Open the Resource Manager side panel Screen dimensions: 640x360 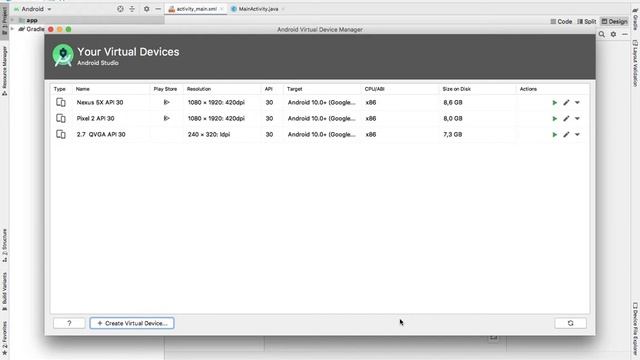(4, 71)
